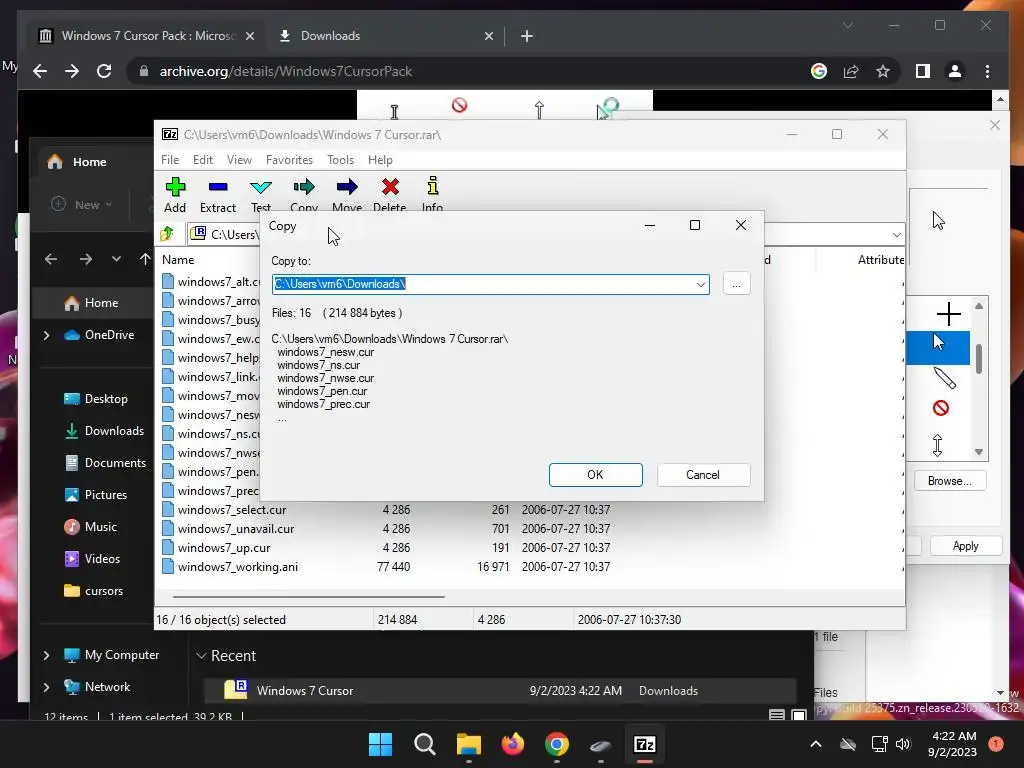
Task: Show hidden system tray icons
Action: (x=816, y=744)
